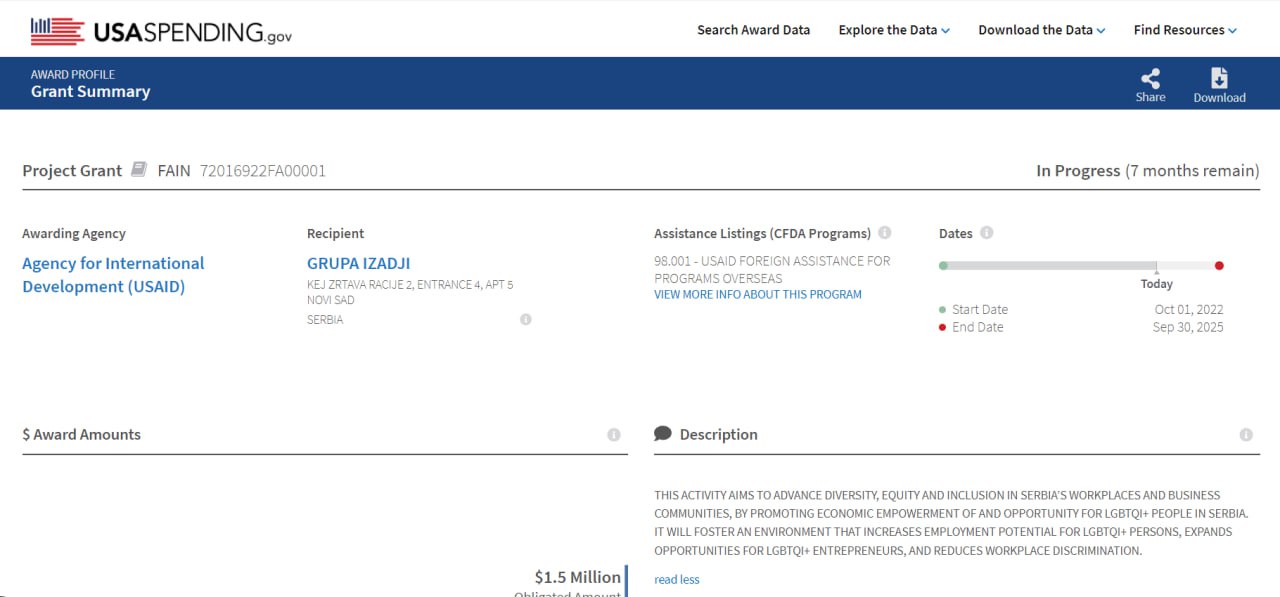Click the USAspending.gov logo
This screenshot has width=1280, height=597.
[161, 31]
